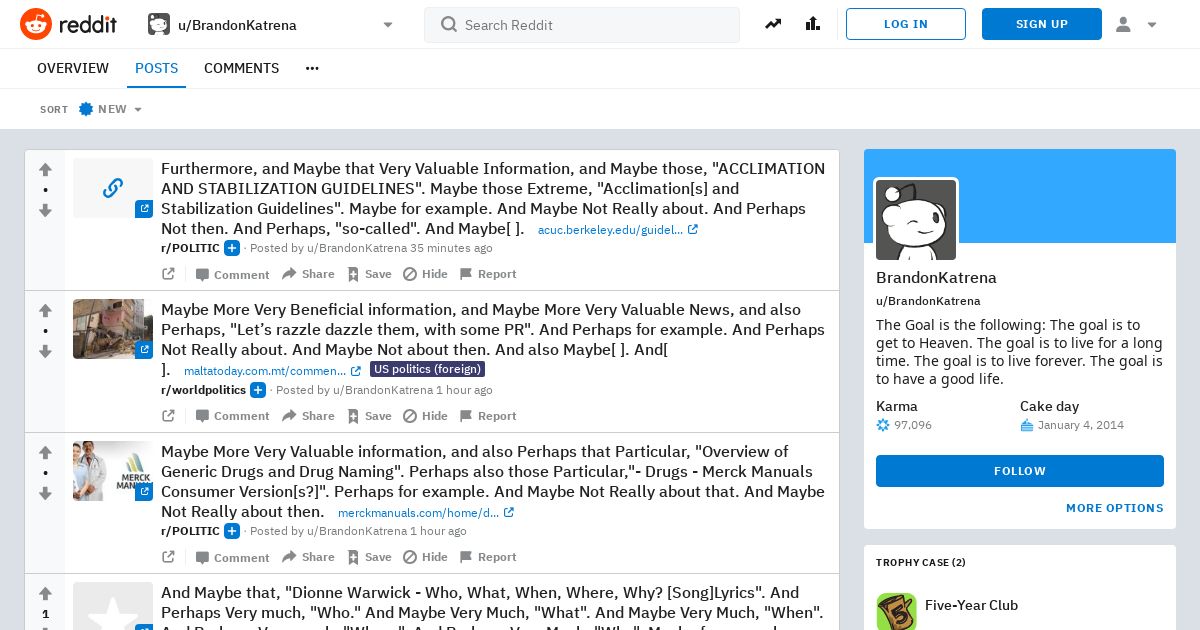Follow the BrandonKatrena profile
The image size is (1200, 630).
click(x=1020, y=471)
